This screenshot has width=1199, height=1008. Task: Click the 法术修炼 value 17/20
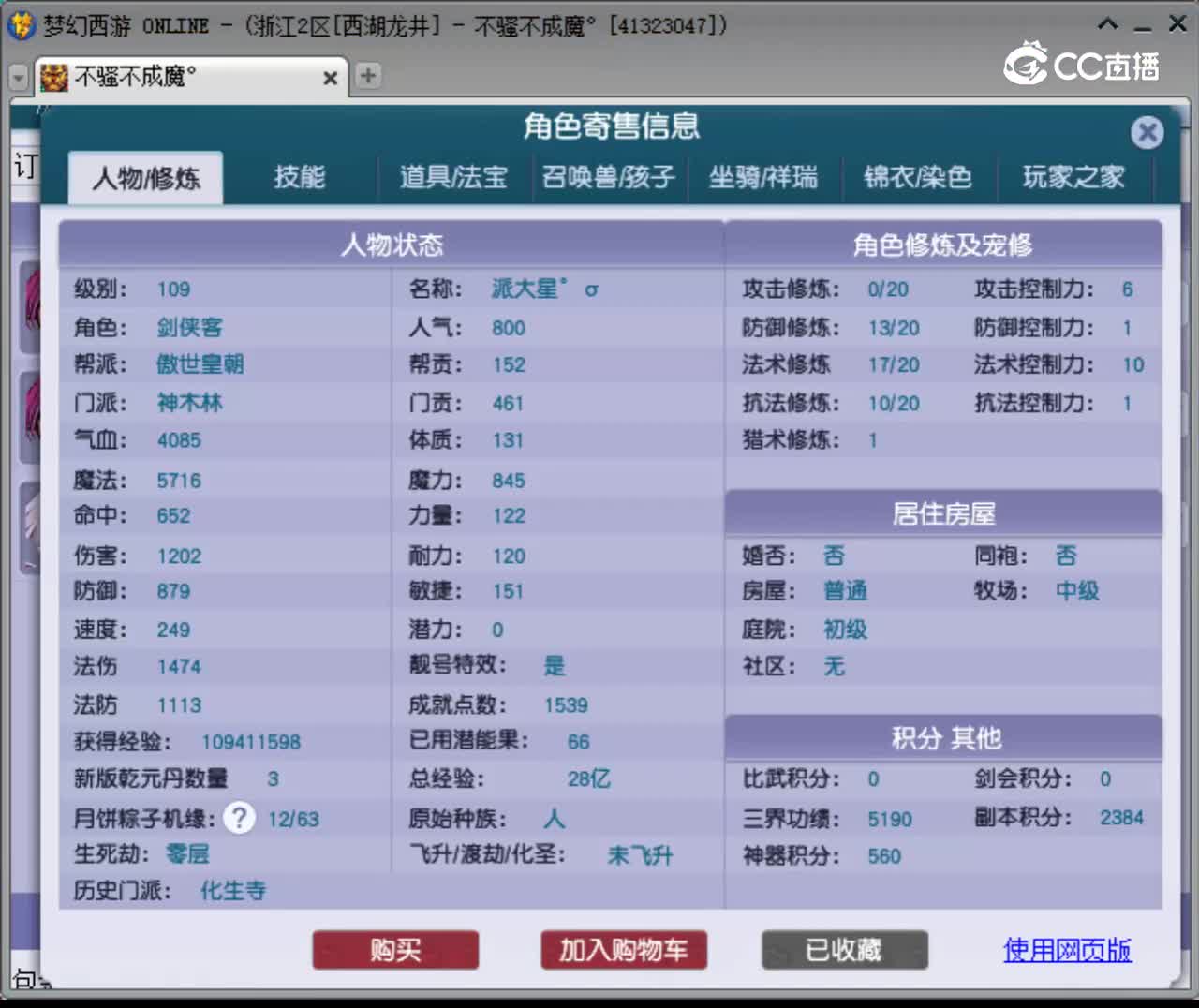[894, 364]
